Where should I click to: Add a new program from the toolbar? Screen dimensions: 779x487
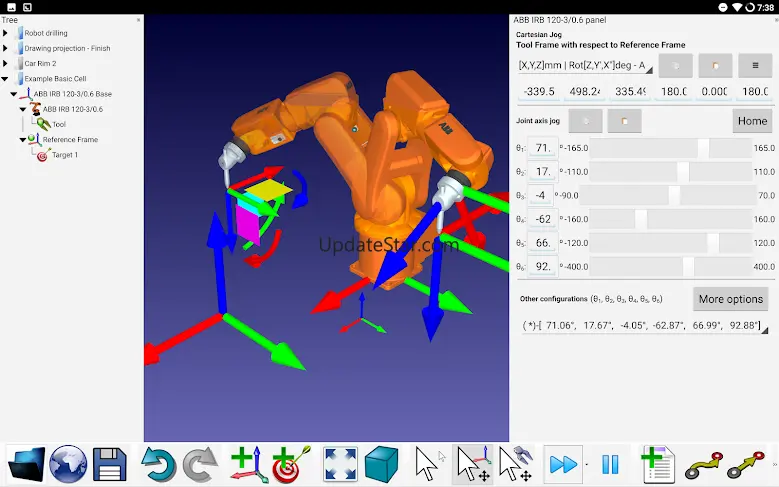[658, 465]
